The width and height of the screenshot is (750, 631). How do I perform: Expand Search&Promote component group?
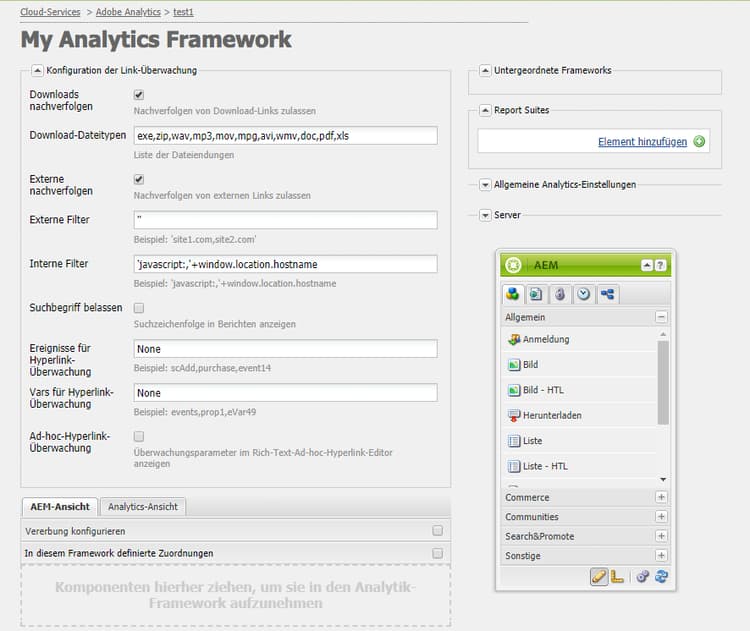661,536
